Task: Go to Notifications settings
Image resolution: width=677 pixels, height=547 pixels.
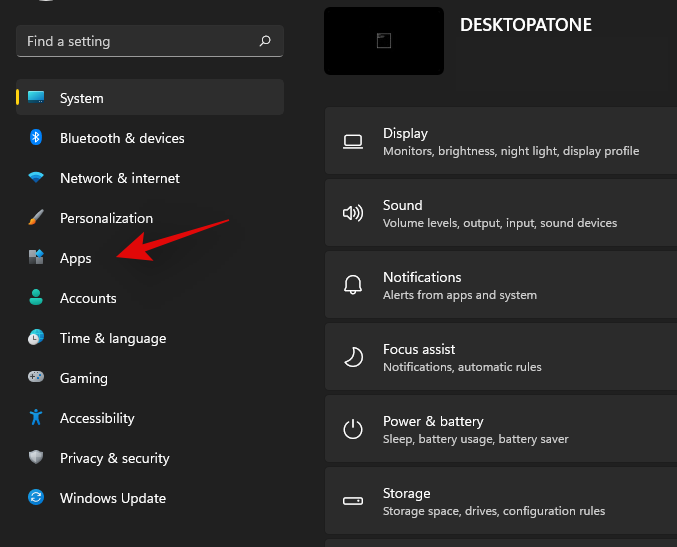Action: pyautogui.click(x=500, y=285)
